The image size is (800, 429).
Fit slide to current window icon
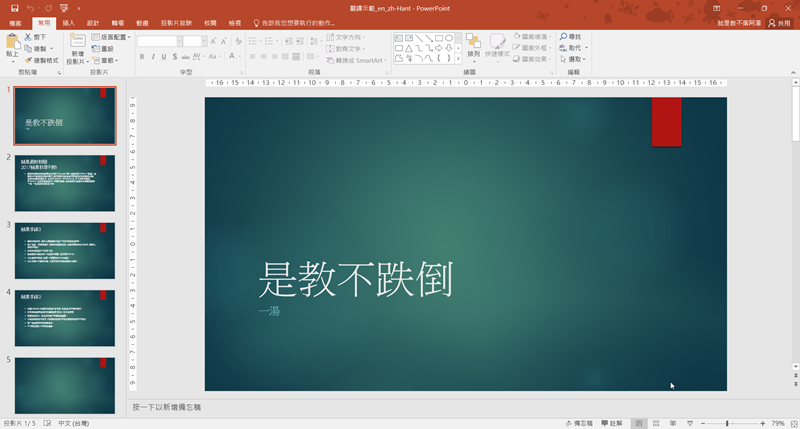click(793, 423)
